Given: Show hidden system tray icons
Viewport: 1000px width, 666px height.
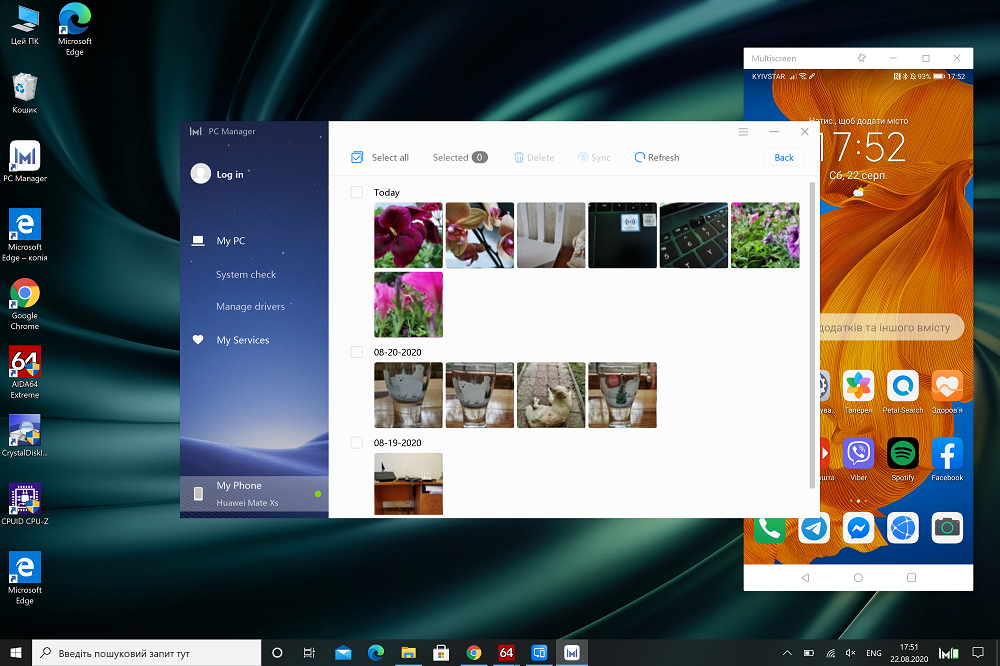Looking at the screenshot, I should 787,653.
